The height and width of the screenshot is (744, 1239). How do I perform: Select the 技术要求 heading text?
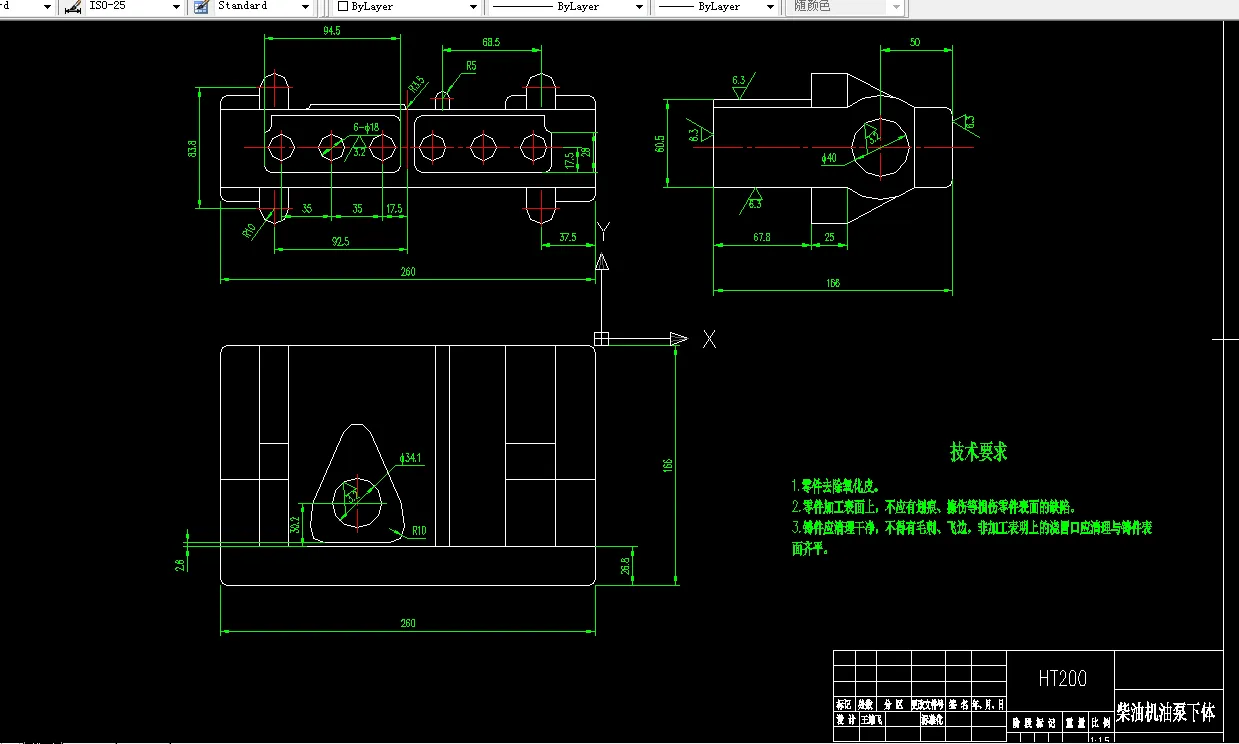[x=978, y=451]
